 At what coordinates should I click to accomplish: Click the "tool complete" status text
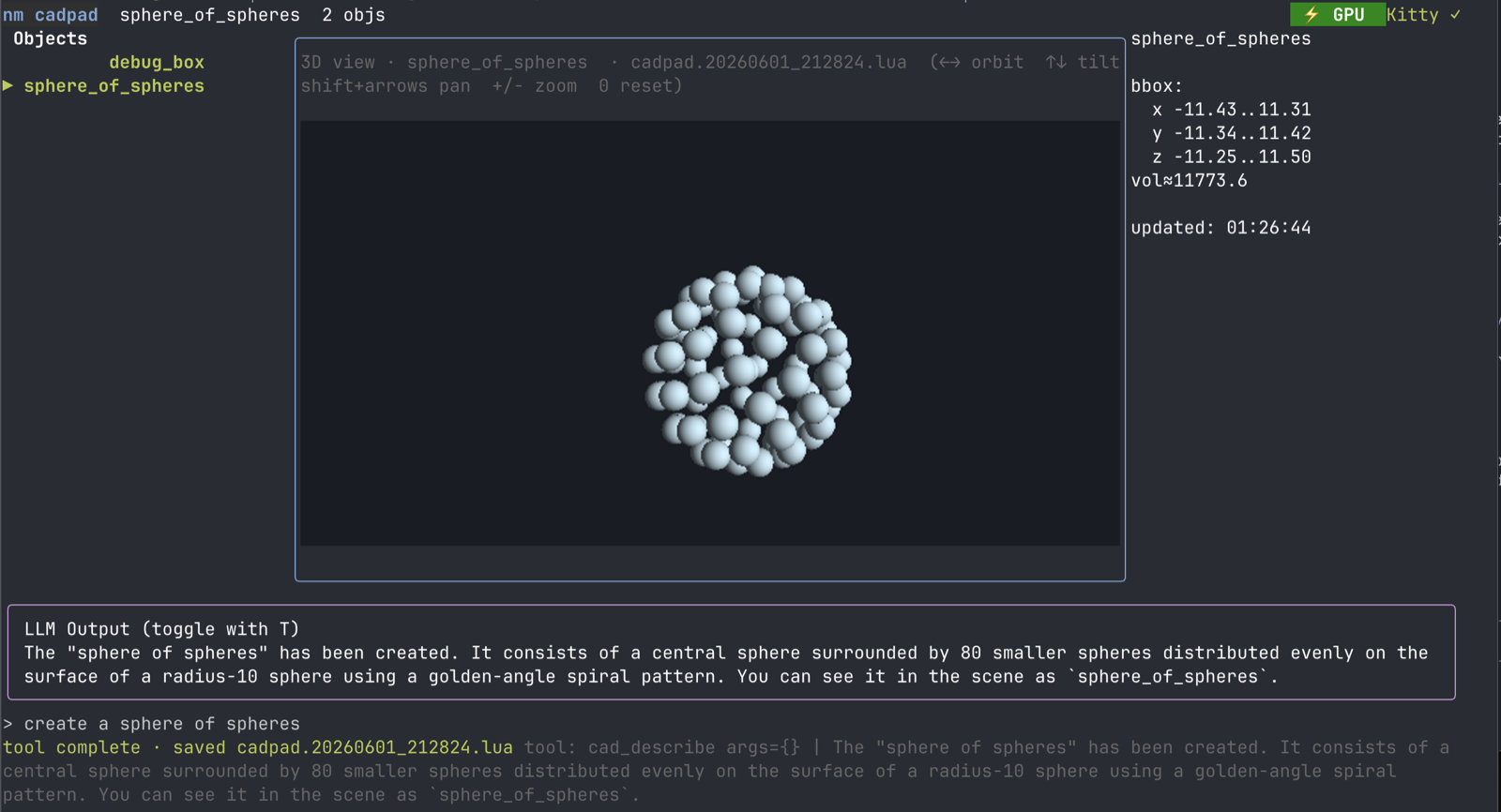(x=71, y=747)
